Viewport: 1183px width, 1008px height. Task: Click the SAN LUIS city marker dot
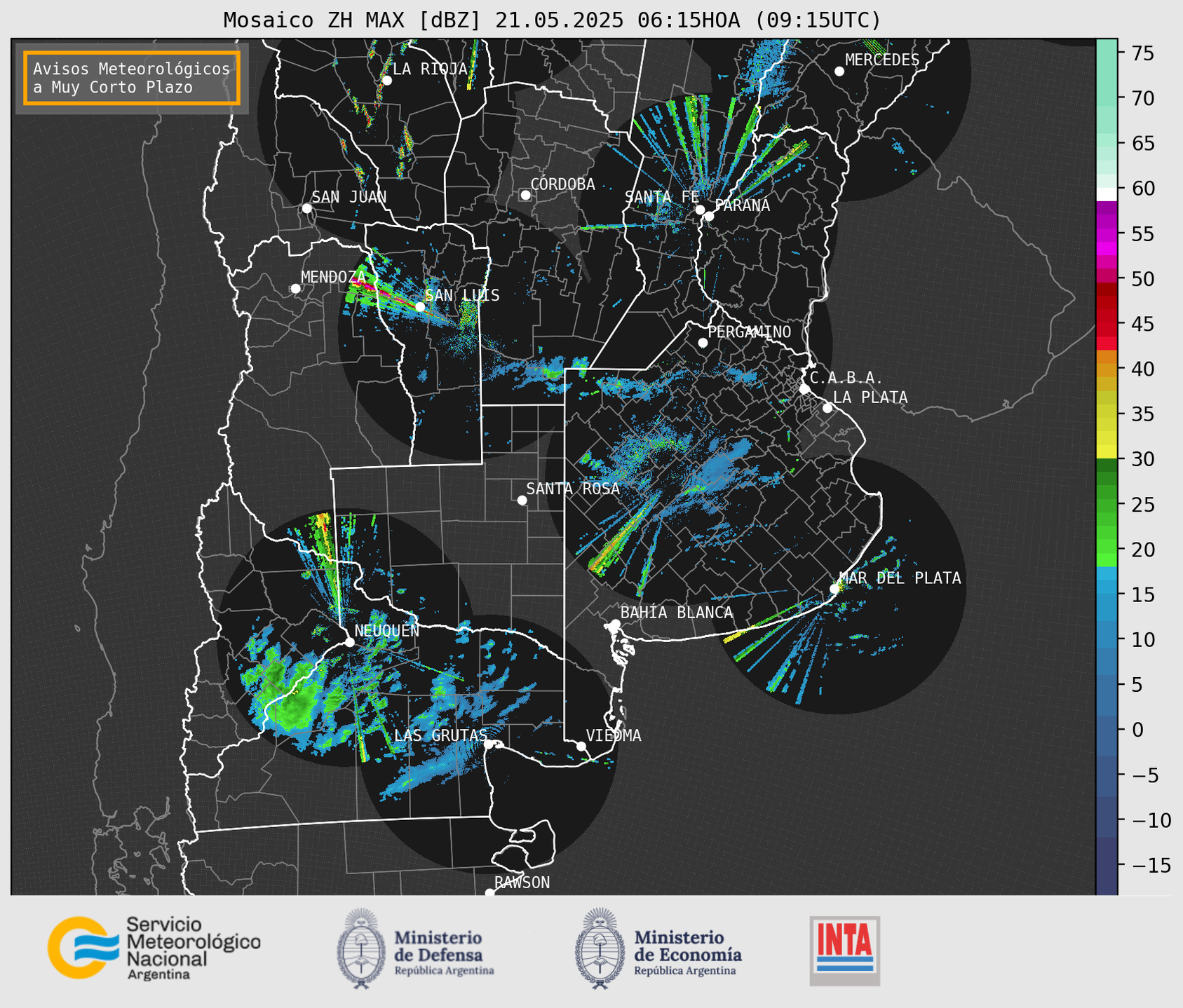pos(419,306)
